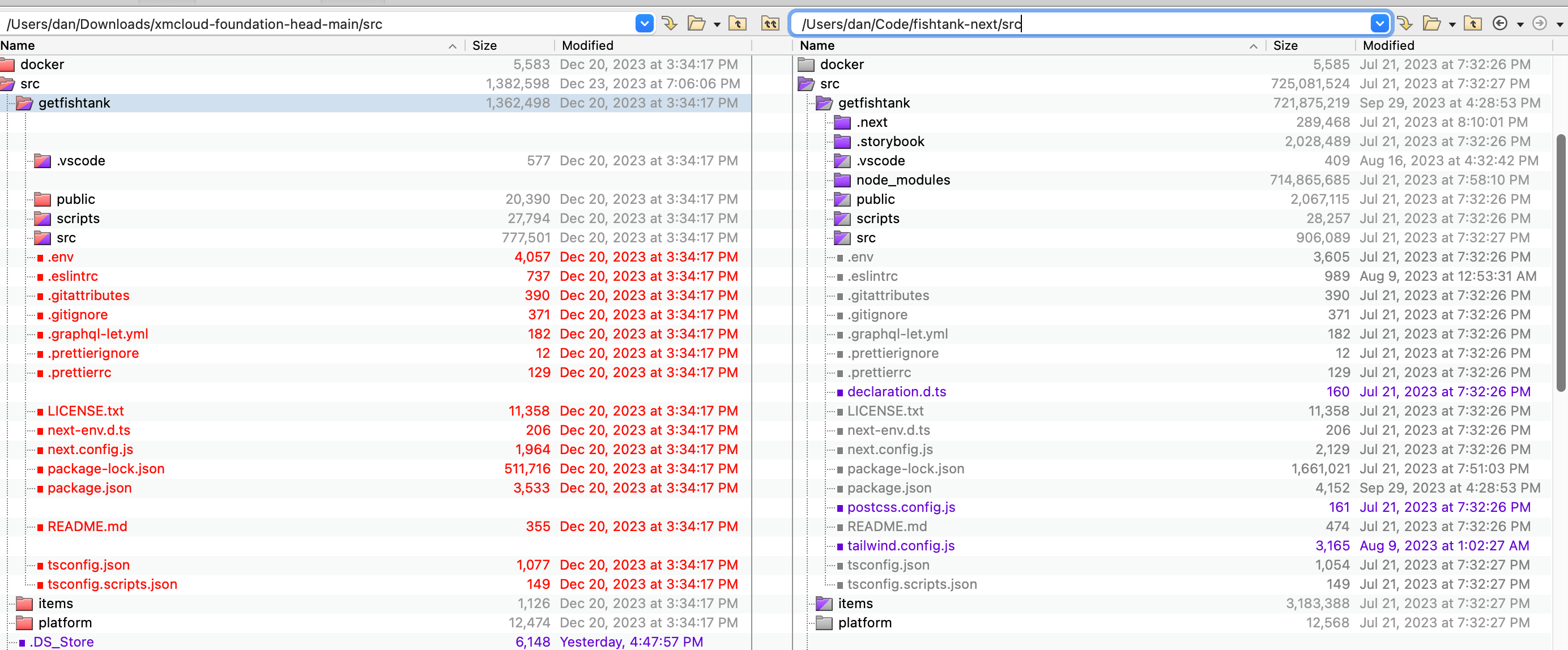Open the forward history dropdown arrow

pos(1560,25)
